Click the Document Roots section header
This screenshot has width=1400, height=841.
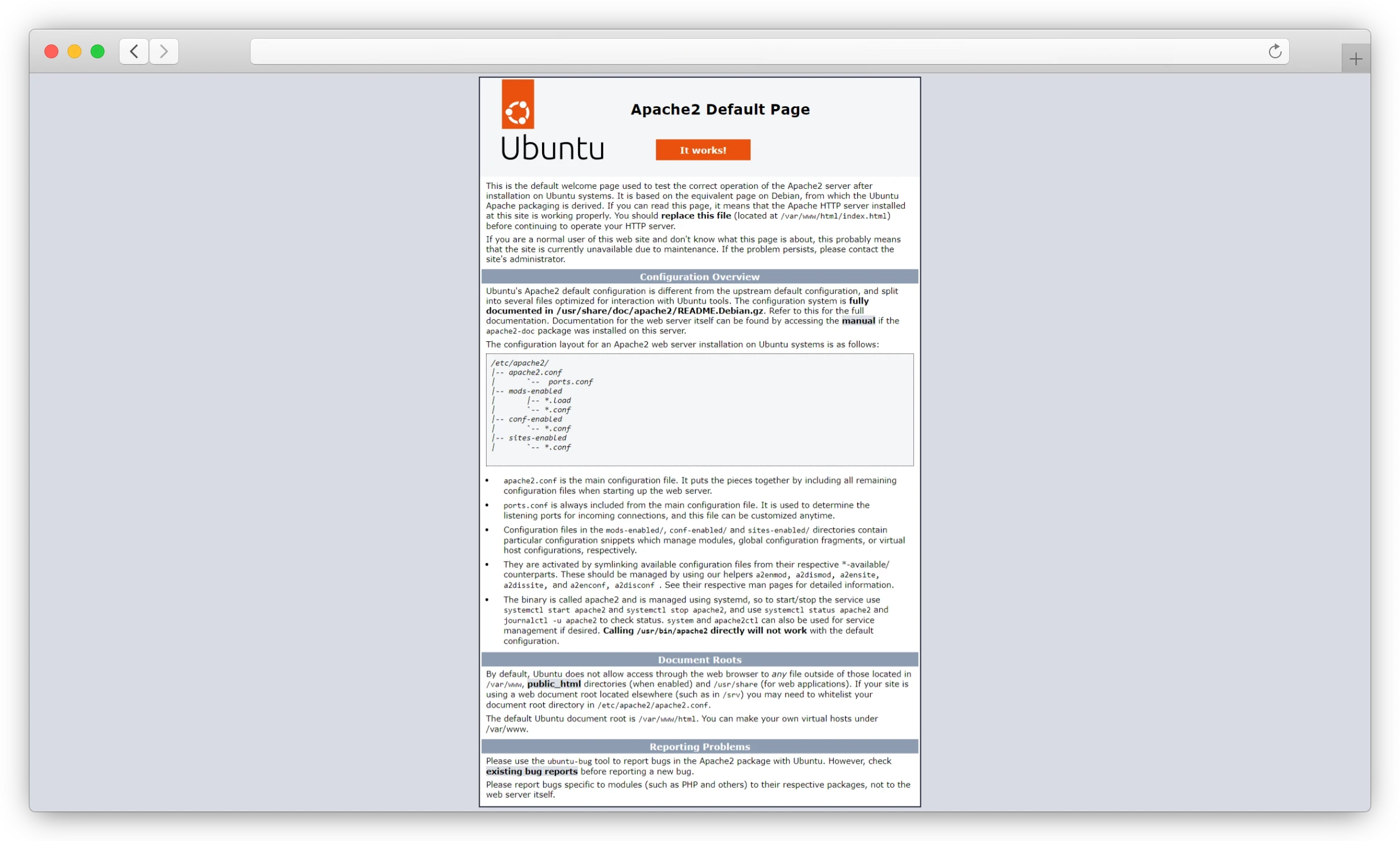click(x=699, y=660)
